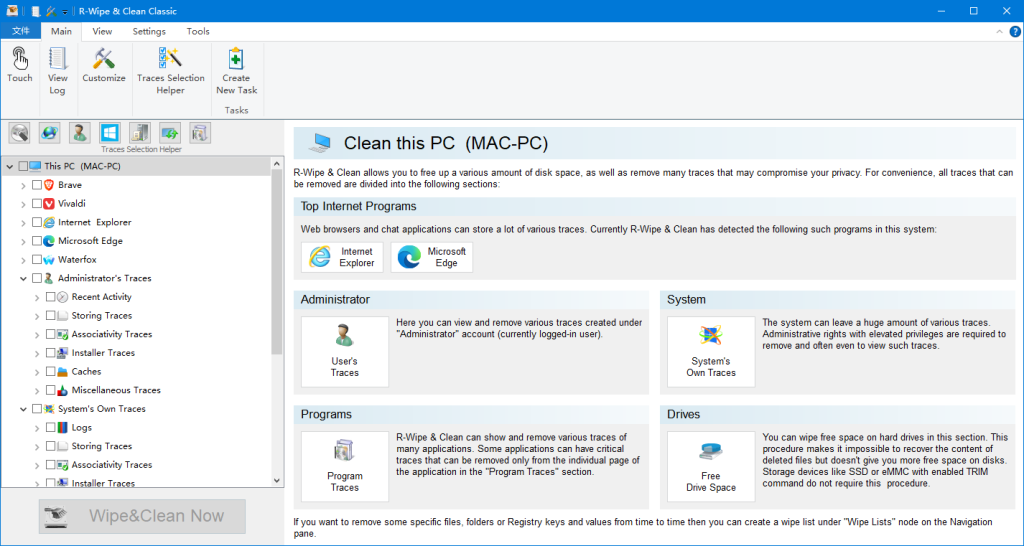Expand the Brave node
This screenshot has width=1024, height=546.
(x=24, y=185)
